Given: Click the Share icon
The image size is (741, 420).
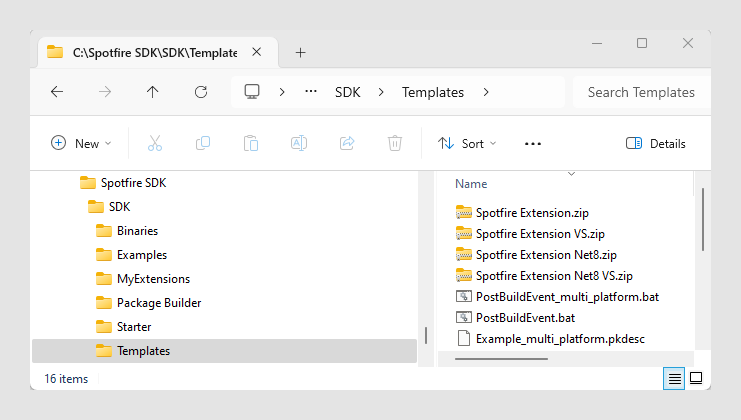Looking at the screenshot, I should pos(347,143).
